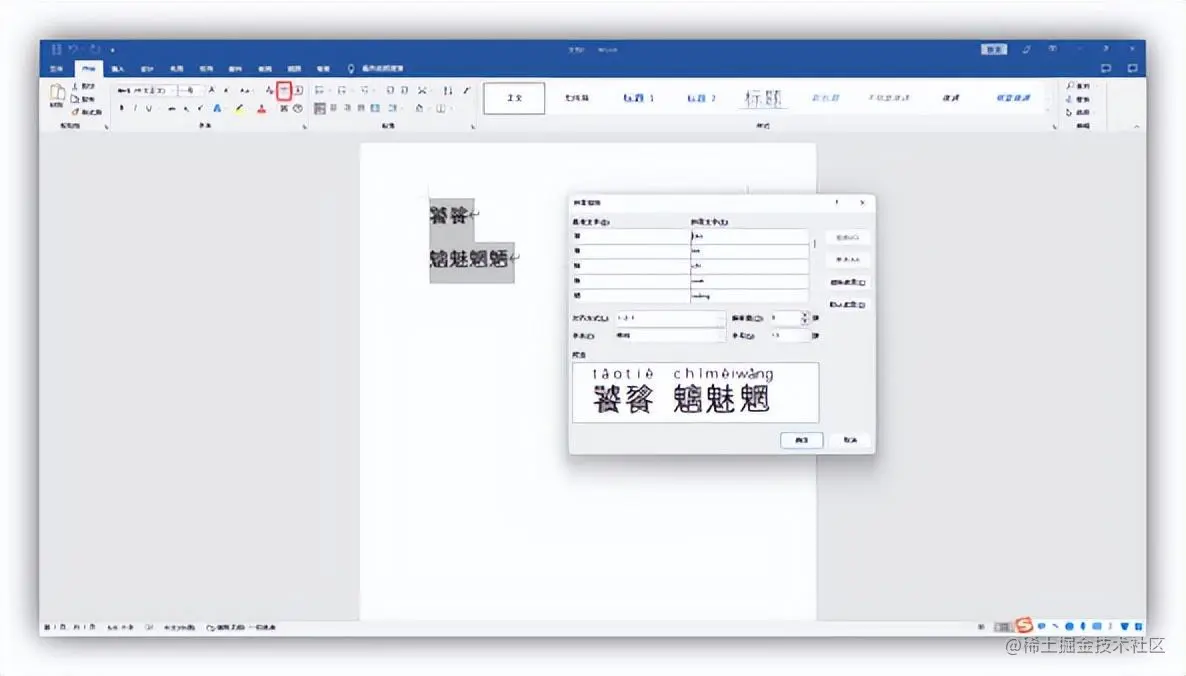
Task: Click the Copy command beside Paste
Action: [84, 99]
